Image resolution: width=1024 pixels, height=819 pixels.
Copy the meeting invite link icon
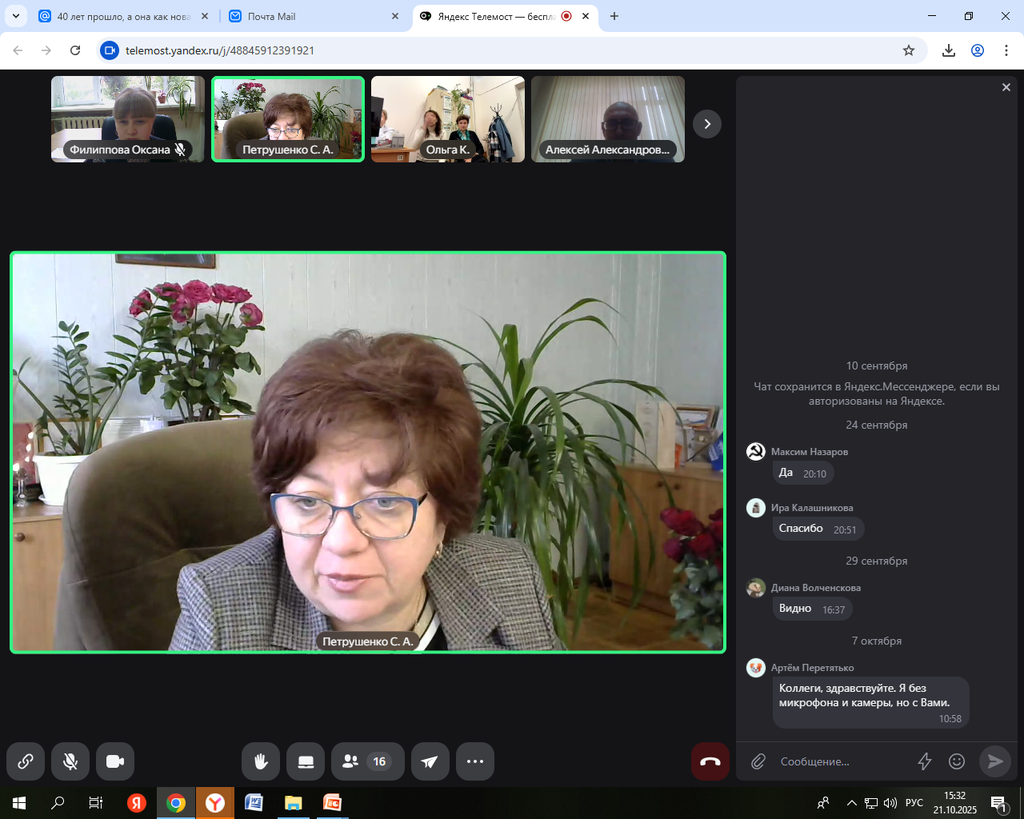(26, 761)
